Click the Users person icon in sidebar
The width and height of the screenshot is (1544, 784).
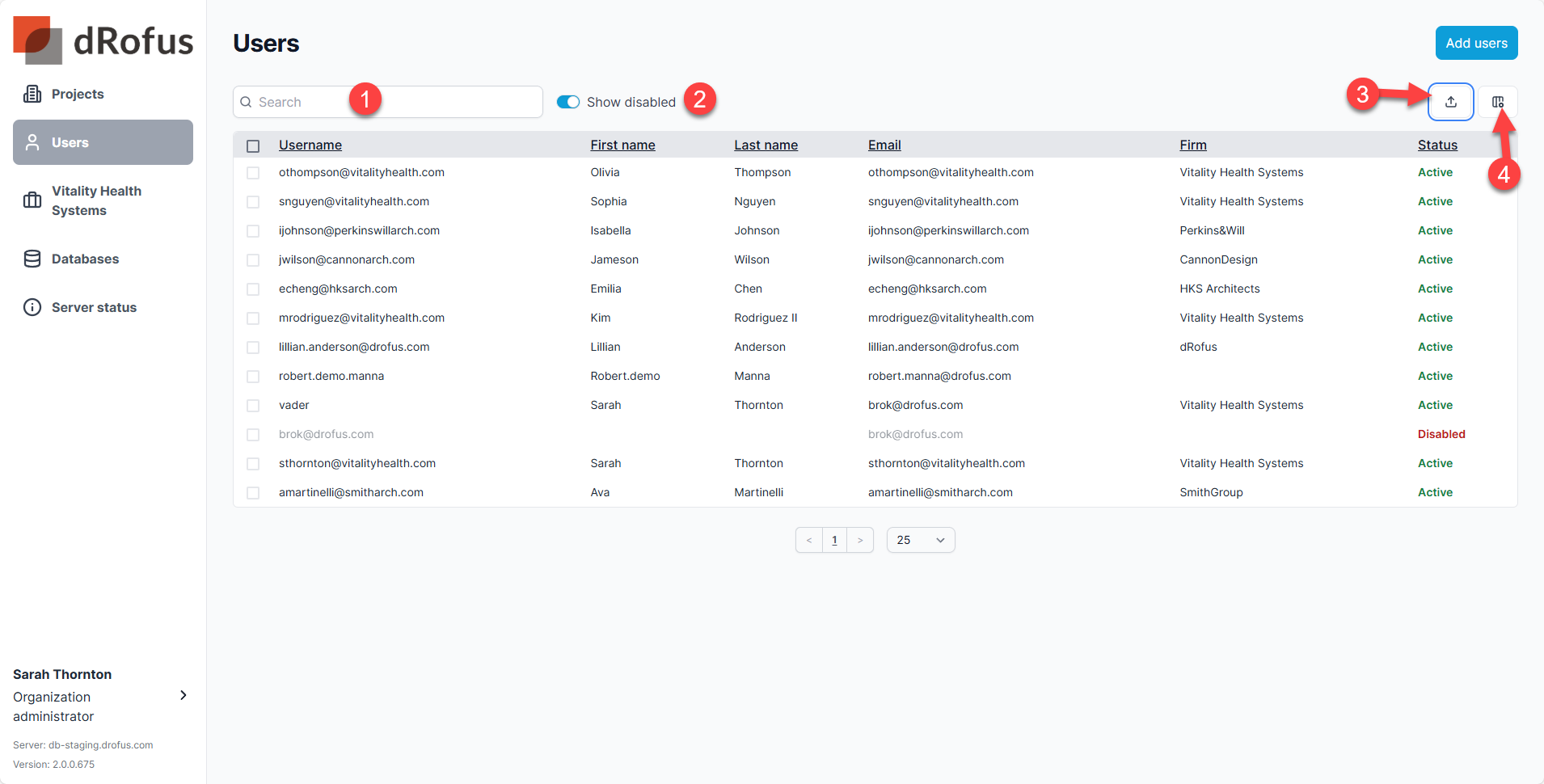point(32,142)
